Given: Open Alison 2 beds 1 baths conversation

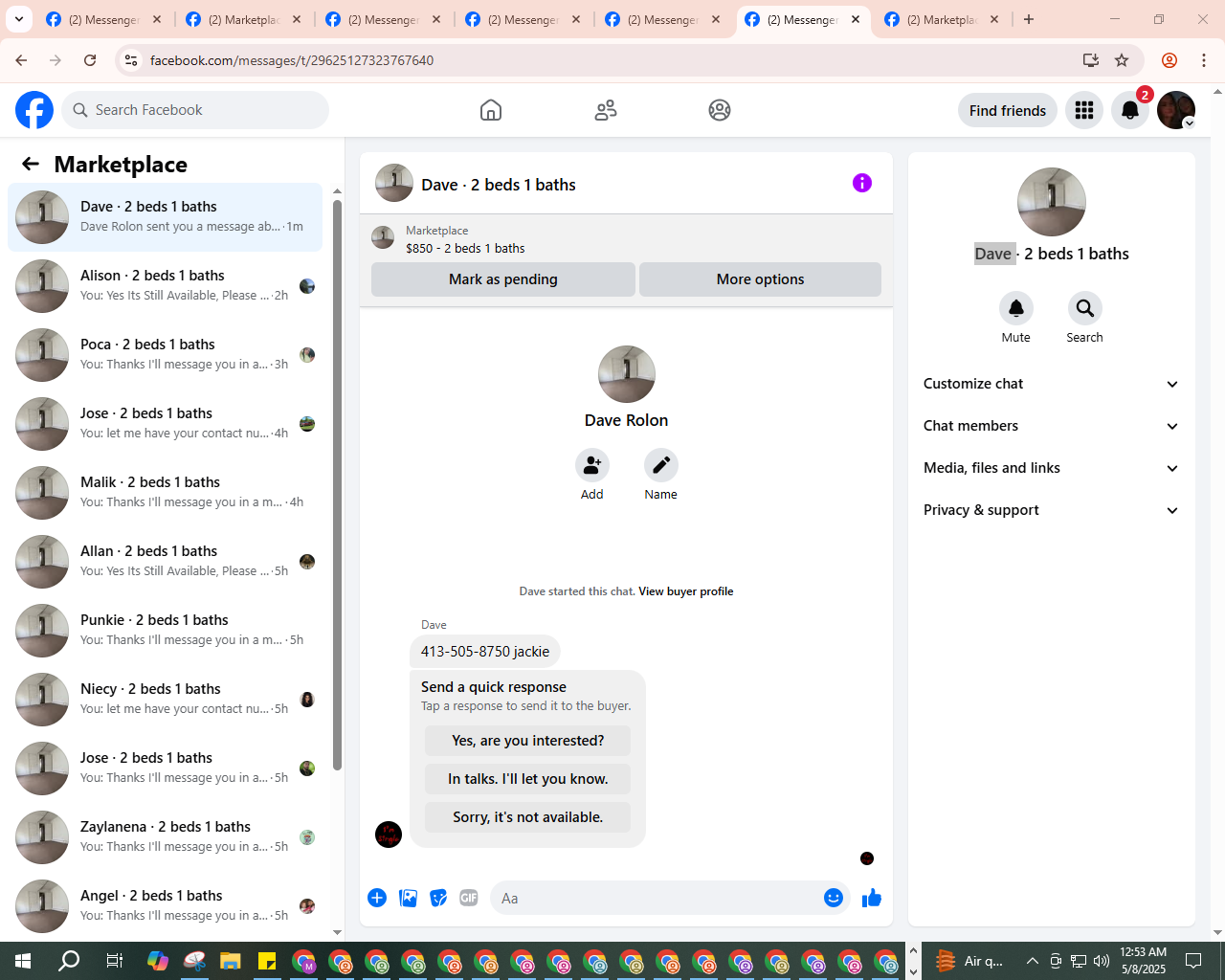Looking at the screenshot, I should (166, 286).
